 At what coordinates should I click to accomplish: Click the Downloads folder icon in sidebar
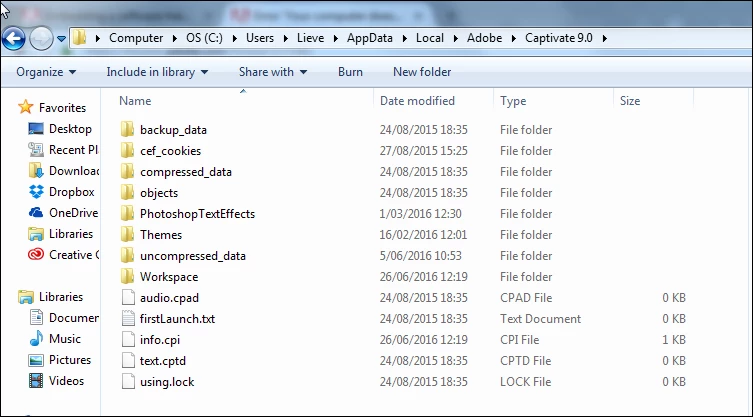(x=36, y=171)
